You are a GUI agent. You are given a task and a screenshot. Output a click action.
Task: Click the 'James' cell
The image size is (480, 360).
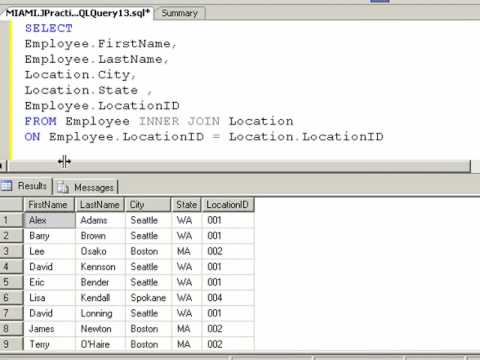[50, 329]
